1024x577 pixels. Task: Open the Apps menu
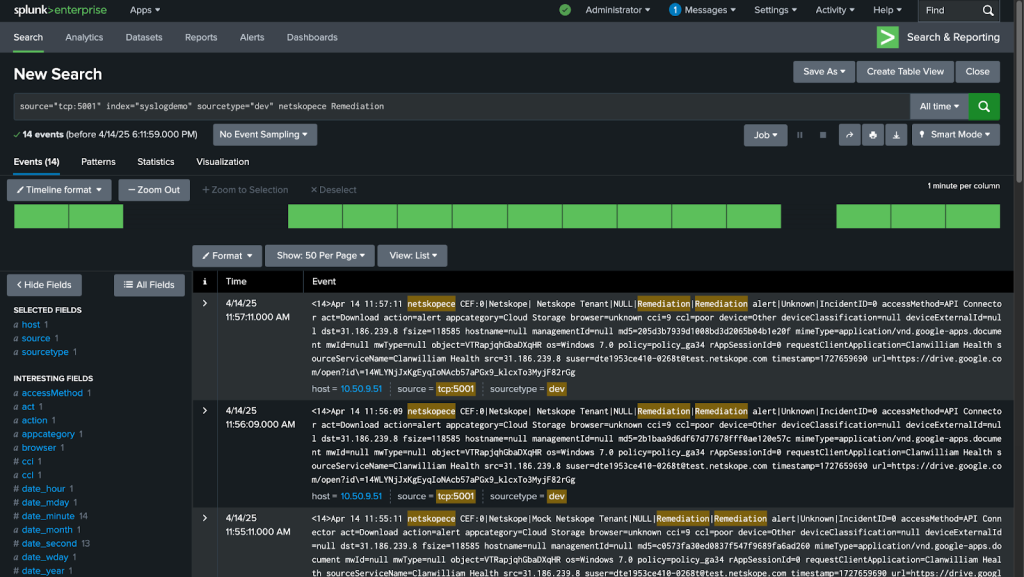[x=144, y=10]
